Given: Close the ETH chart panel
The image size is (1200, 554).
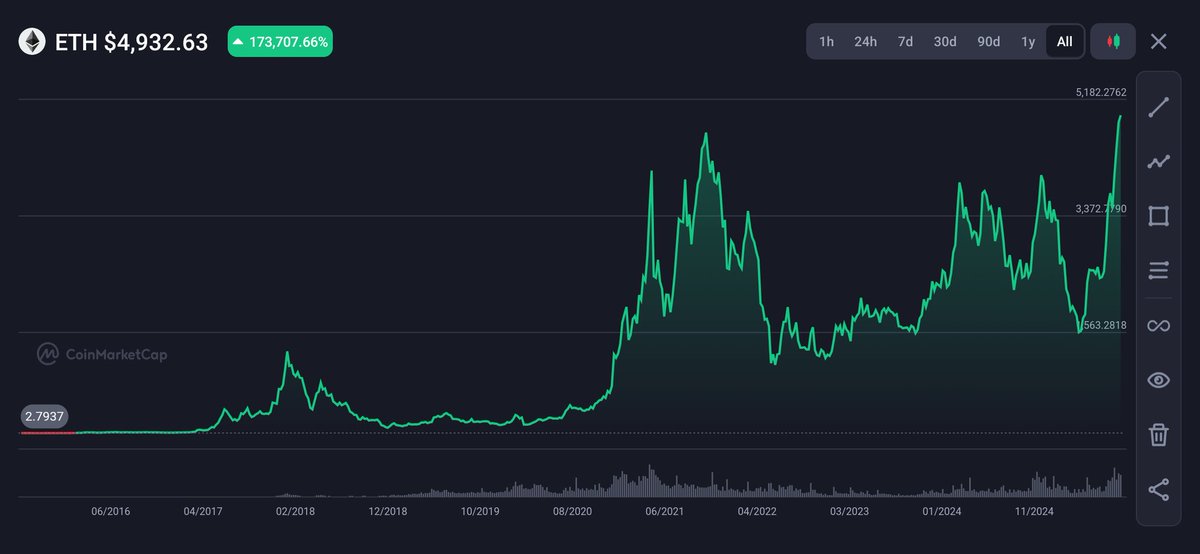Looking at the screenshot, I should click(x=1158, y=42).
